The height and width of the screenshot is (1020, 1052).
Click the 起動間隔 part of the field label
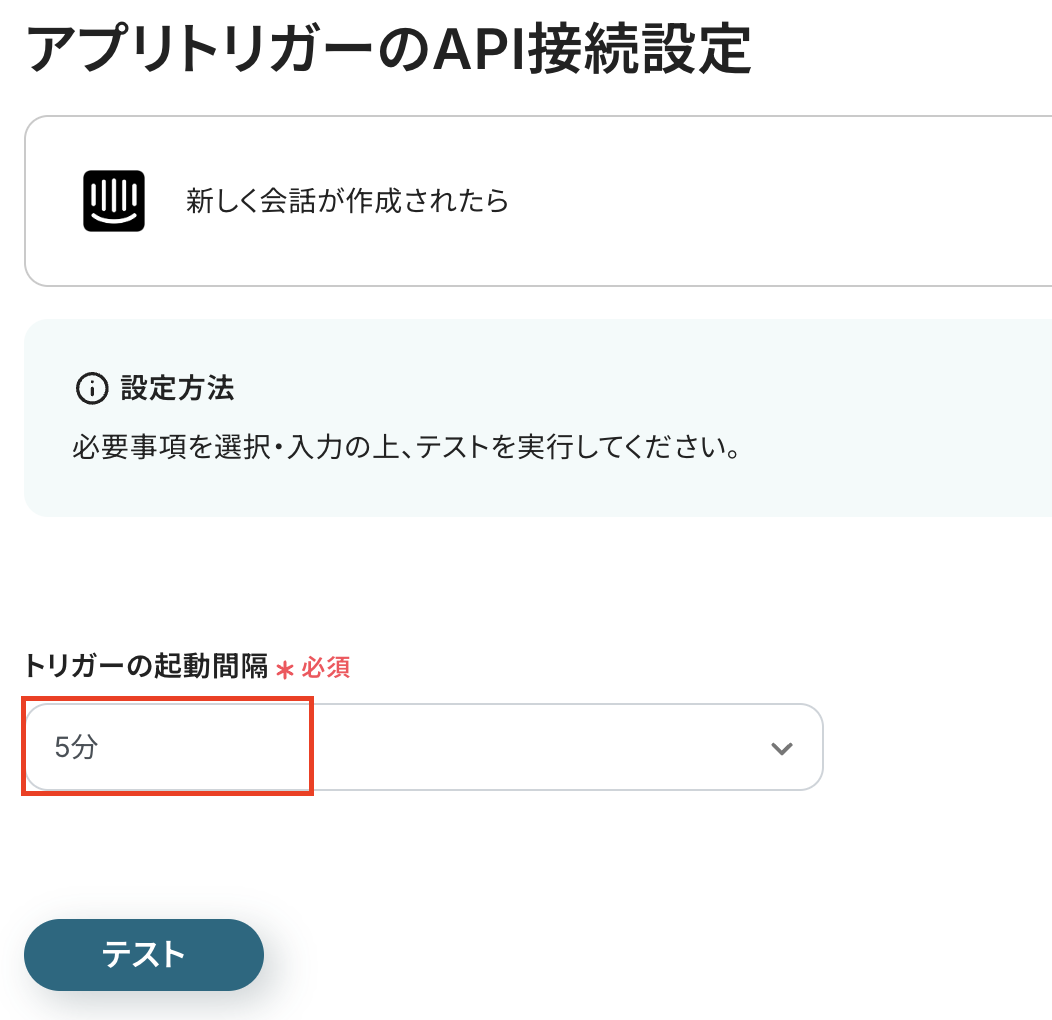209,668
